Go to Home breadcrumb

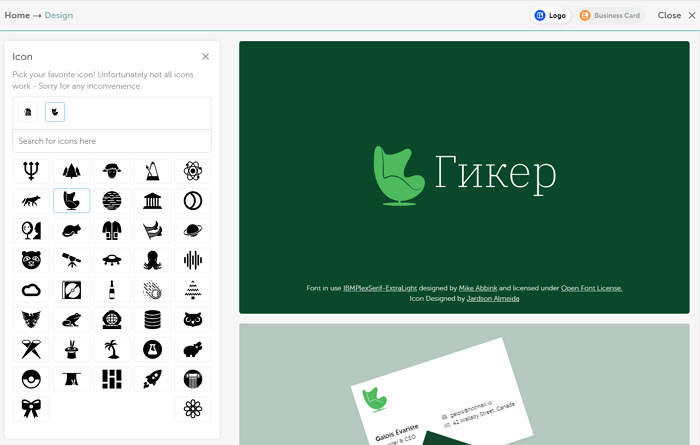point(17,15)
